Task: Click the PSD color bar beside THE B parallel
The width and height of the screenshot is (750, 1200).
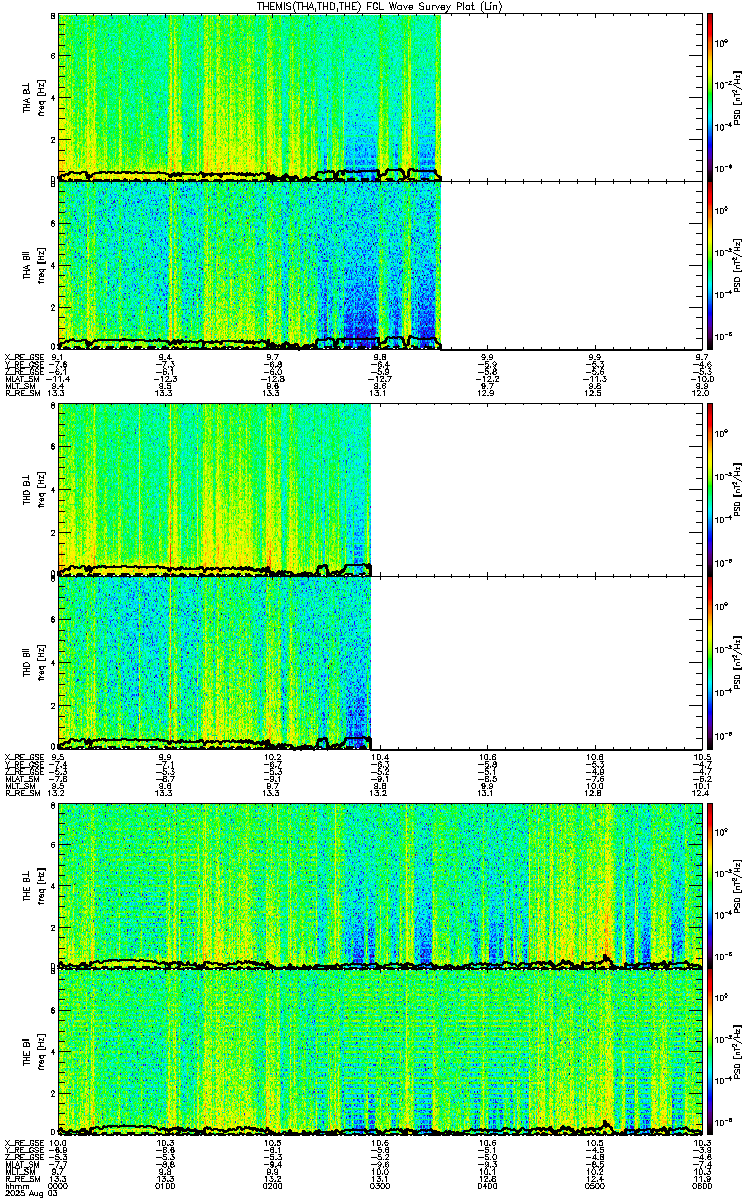Action: click(x=710, y=1053)
